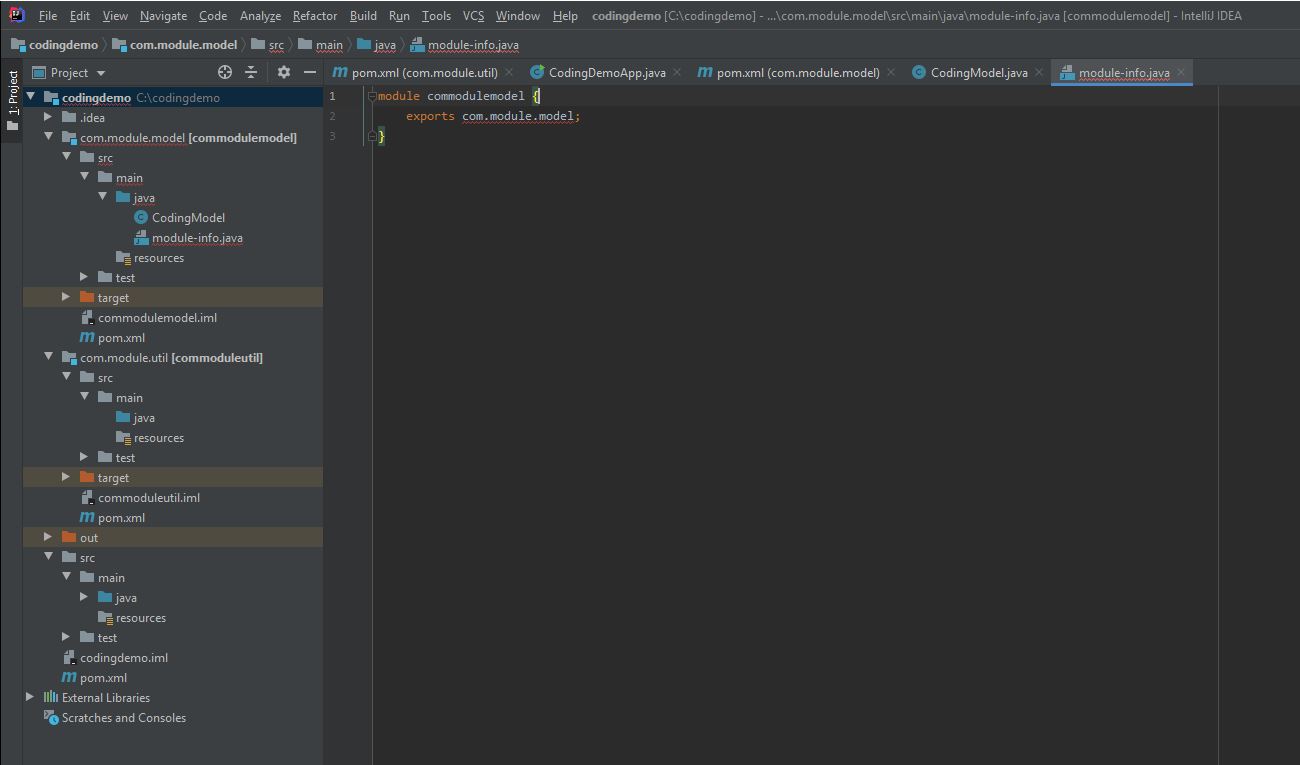Image resolution: width=1300 pixels, height=765 pixels.
Task: Click src breadcrumb in navigation bar
Action: 267,45
